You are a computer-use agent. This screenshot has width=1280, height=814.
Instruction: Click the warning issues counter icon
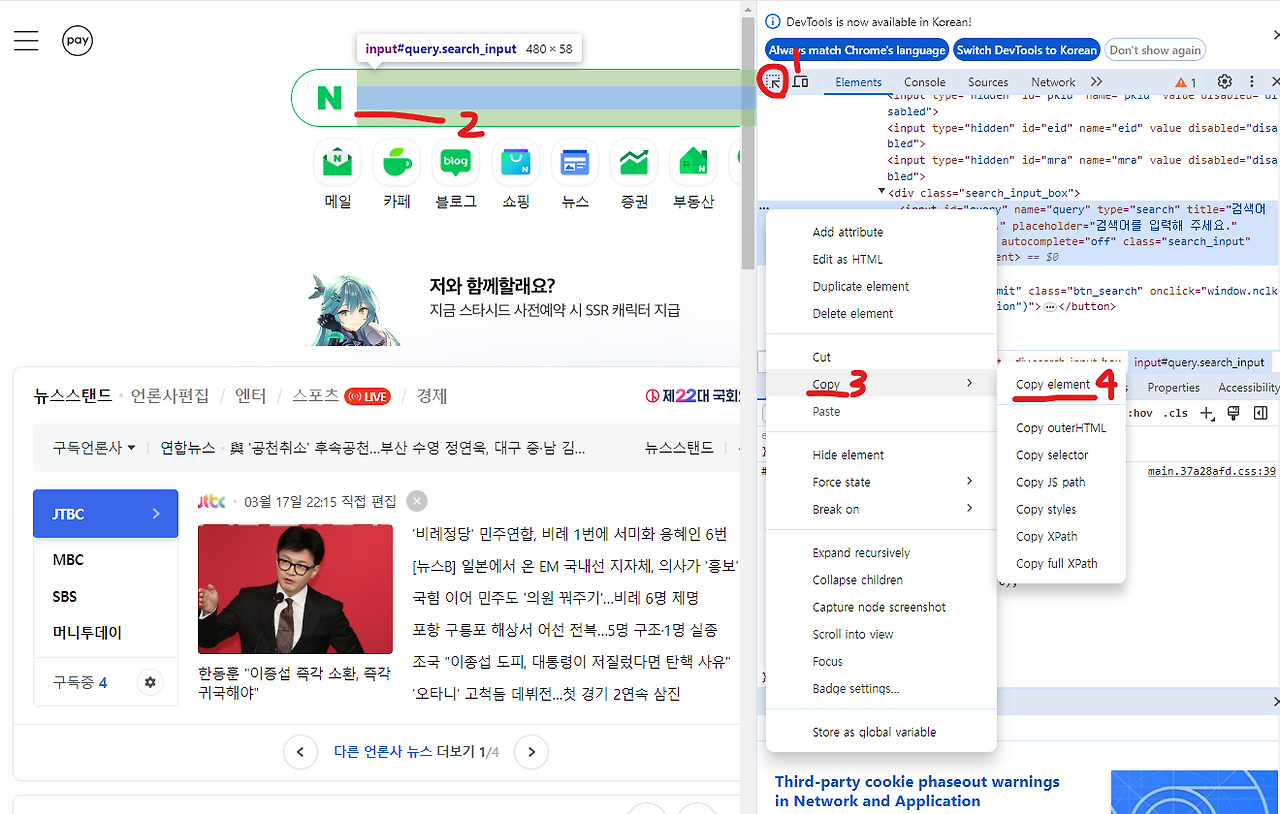pyautogui.click(x=1185, y=82)
